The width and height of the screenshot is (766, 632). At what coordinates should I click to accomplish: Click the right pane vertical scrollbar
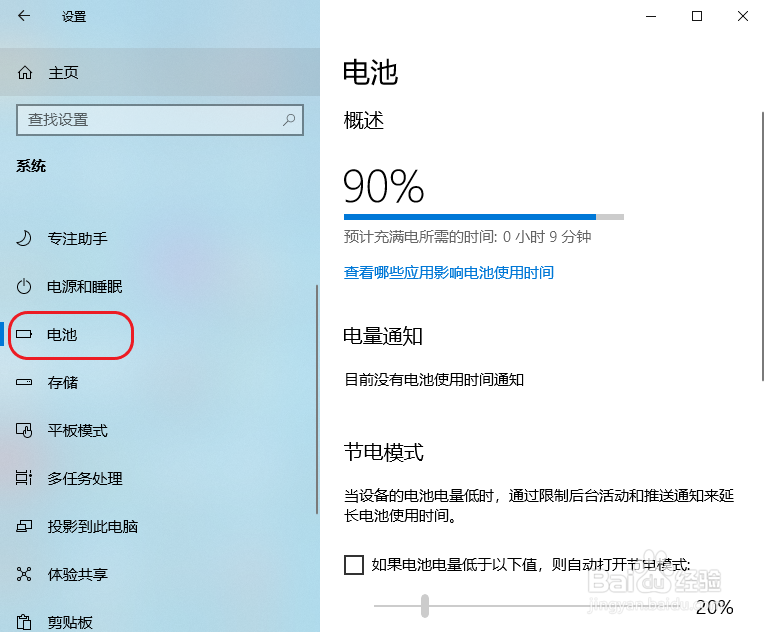pos(763,247)
